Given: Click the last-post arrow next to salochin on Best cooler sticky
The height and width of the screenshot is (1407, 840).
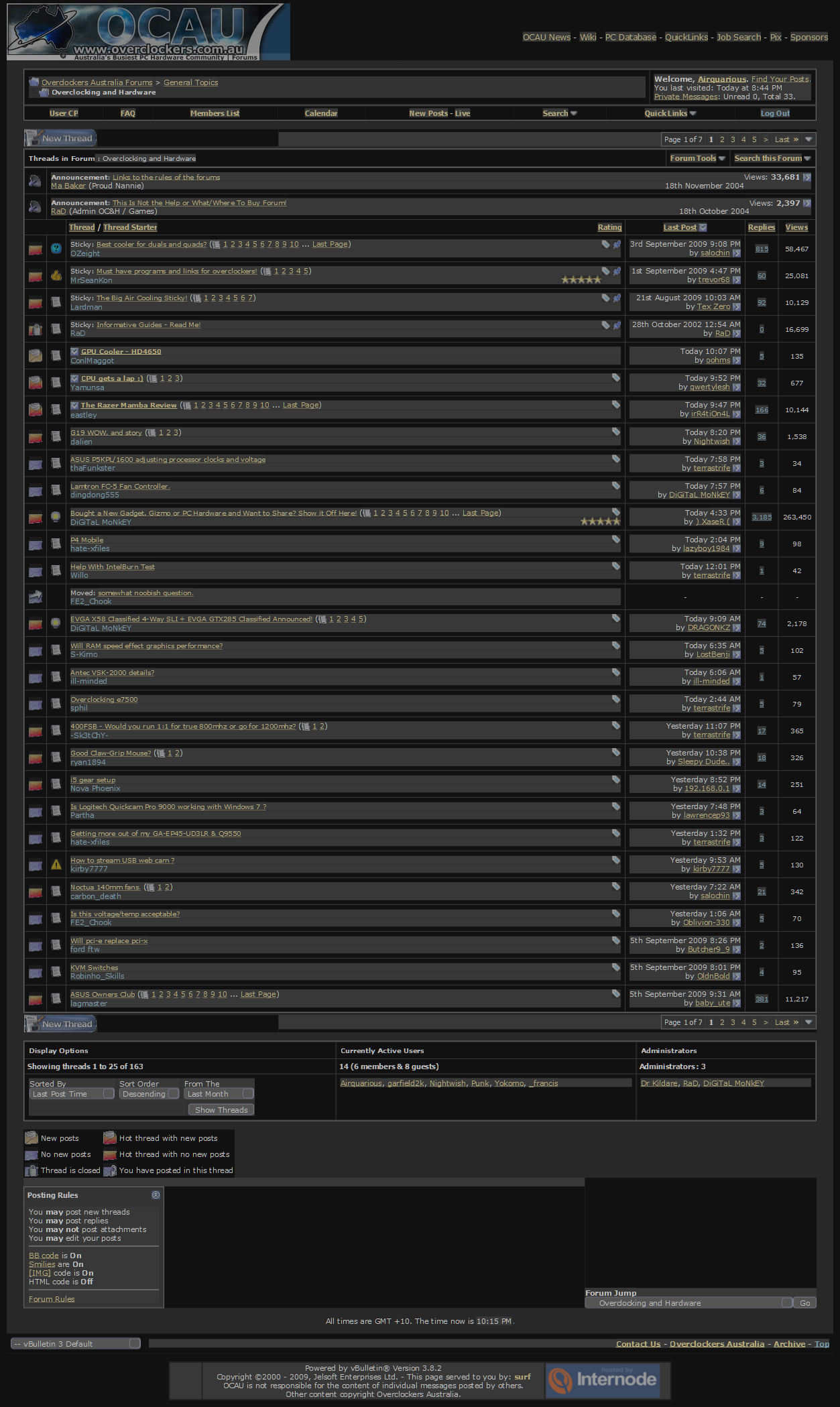Looking at the screenshot, I should [737, 253].
